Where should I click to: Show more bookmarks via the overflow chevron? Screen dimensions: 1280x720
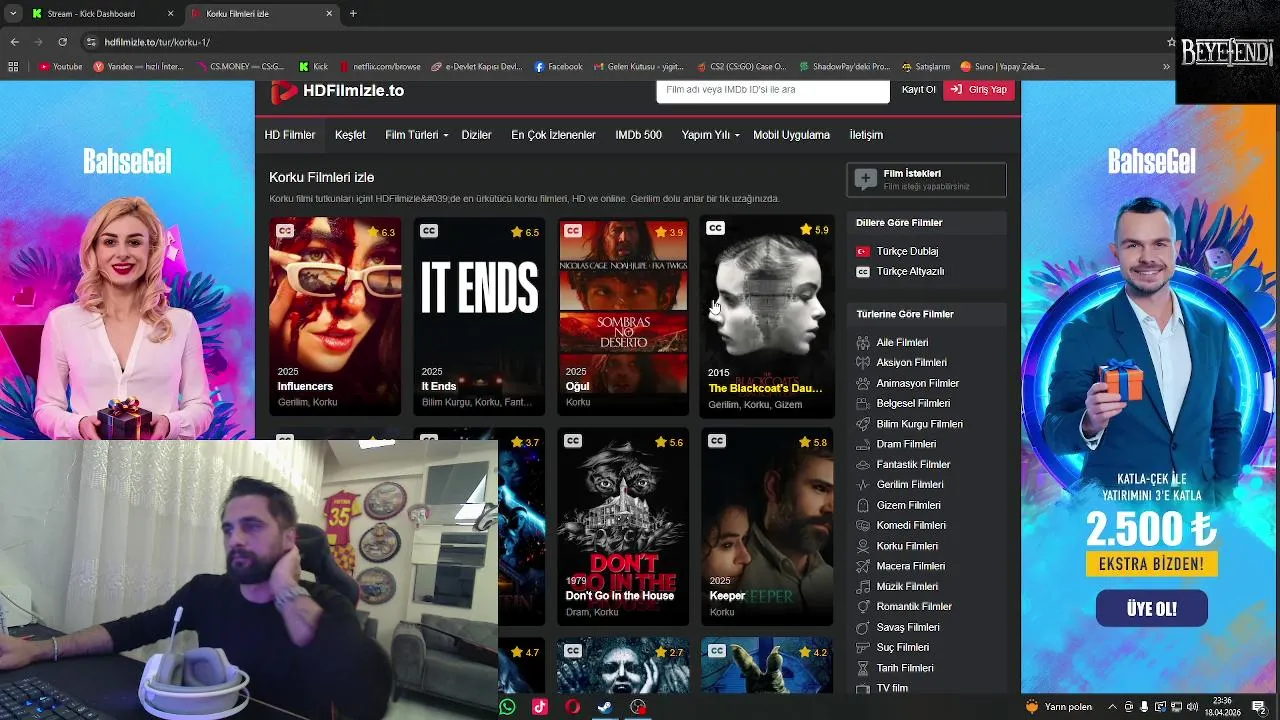click(1166, 67)
